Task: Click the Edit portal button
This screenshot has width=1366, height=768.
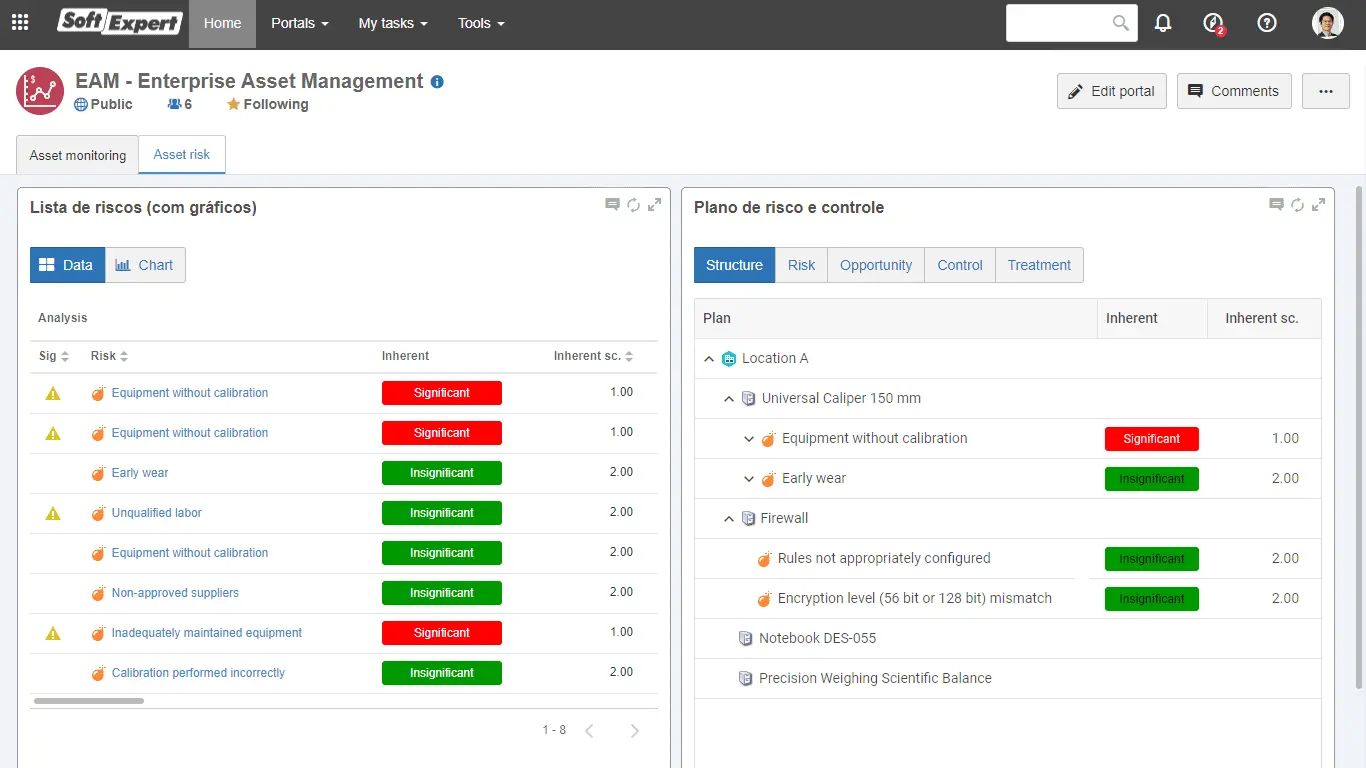Action: click(1111, 91)
